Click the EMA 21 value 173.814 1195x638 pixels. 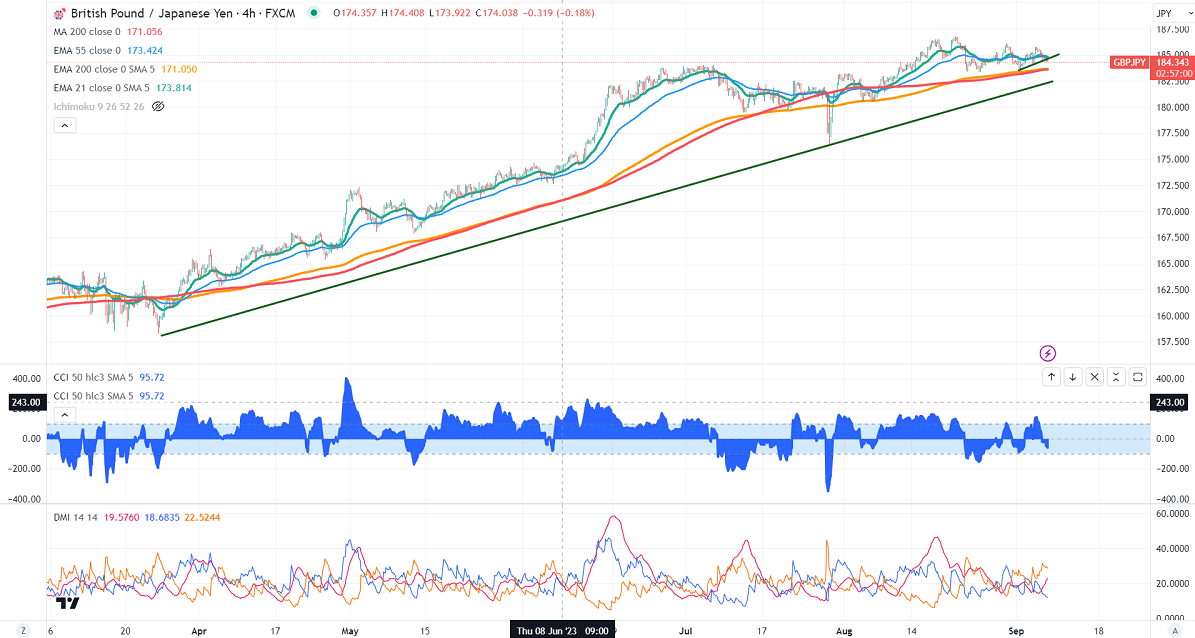point(174,88)
